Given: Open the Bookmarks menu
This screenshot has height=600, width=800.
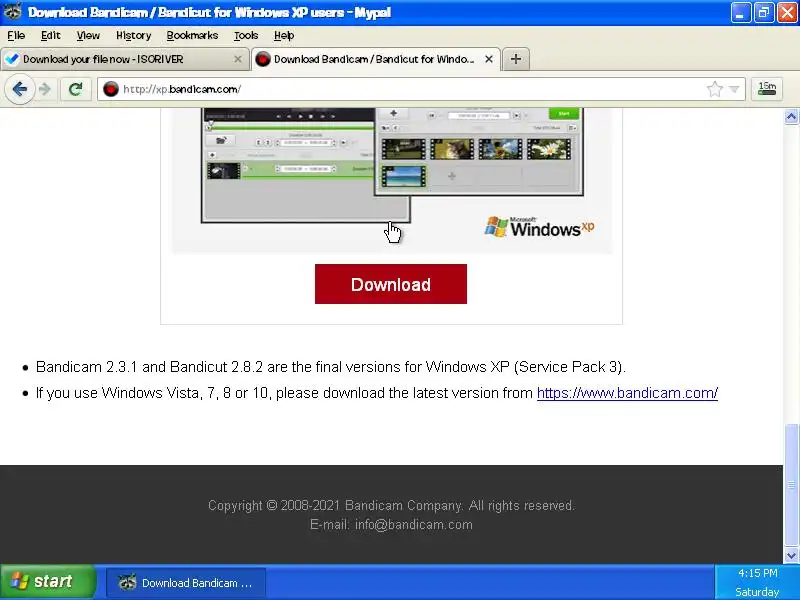Looking at the screenshot, I should (192, 35).
